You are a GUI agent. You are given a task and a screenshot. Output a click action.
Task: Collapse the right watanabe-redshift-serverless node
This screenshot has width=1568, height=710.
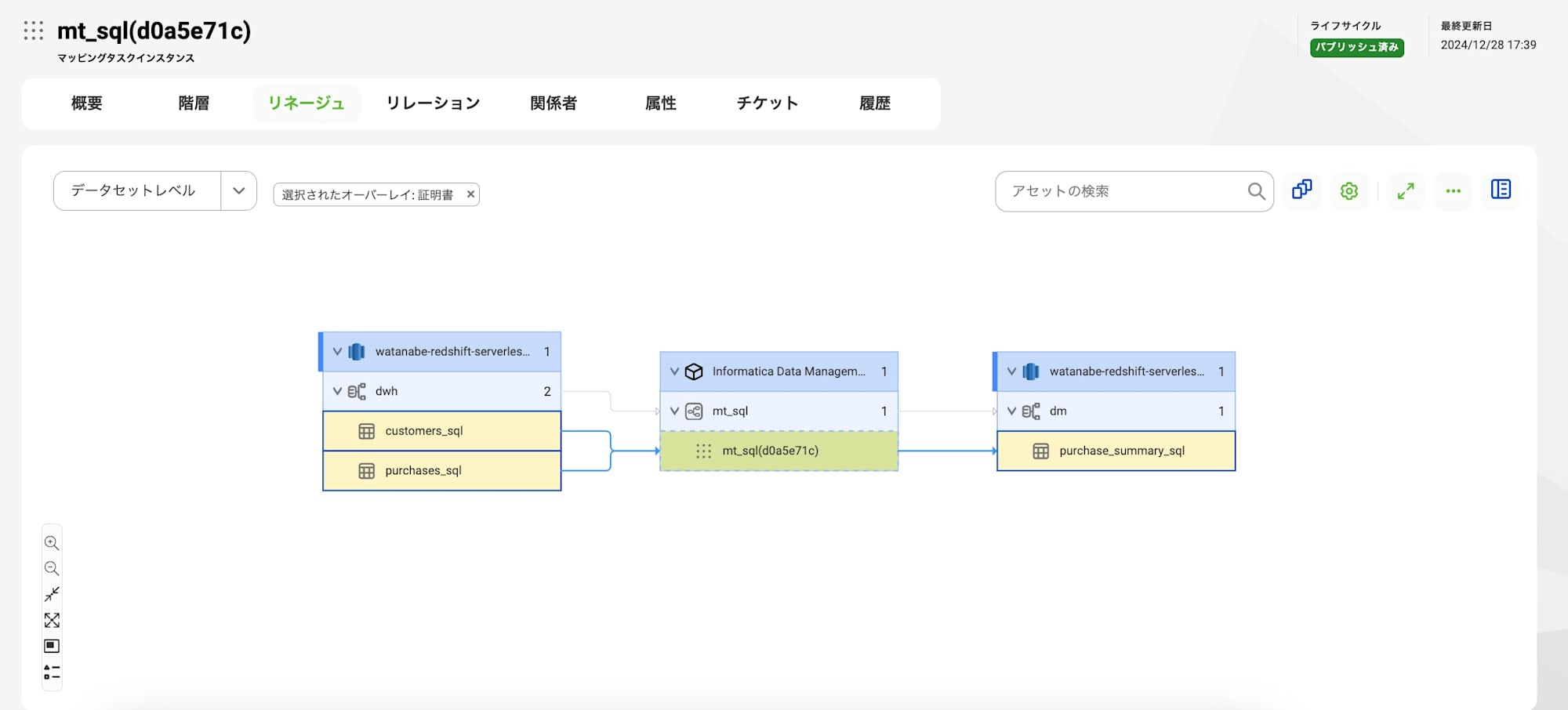tap(1011, 371)
